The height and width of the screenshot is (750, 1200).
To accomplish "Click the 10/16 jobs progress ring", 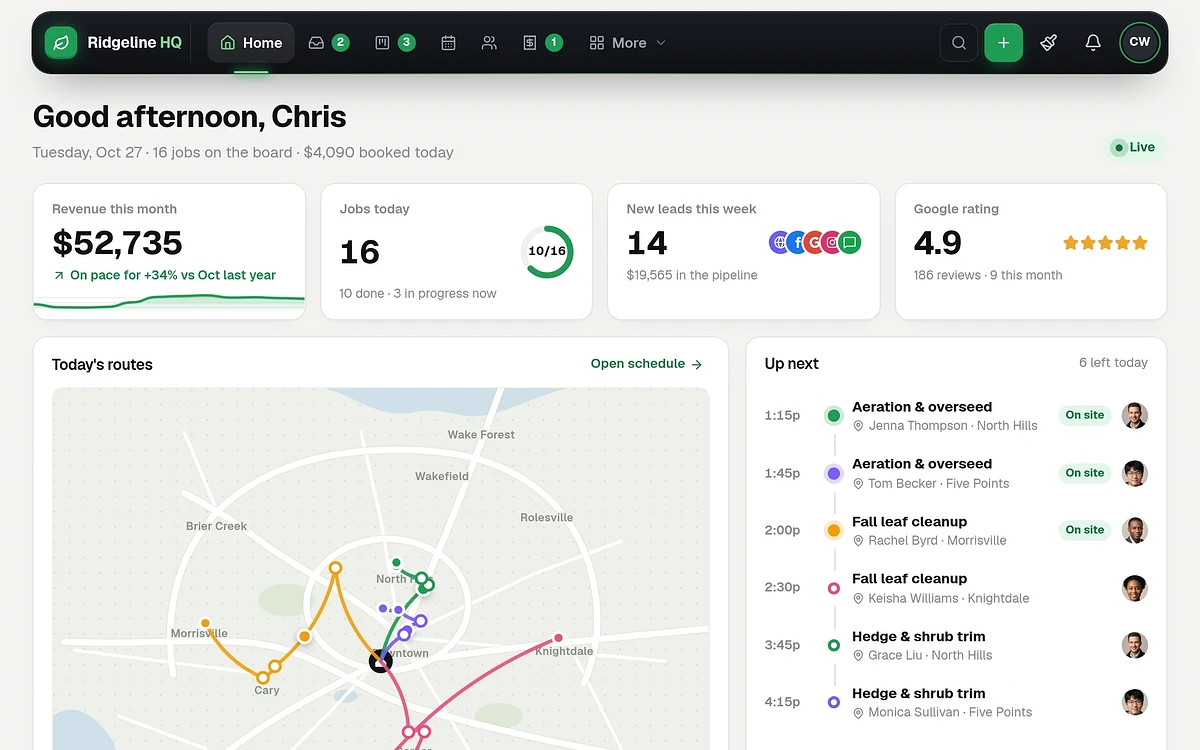I will [547, 252].
